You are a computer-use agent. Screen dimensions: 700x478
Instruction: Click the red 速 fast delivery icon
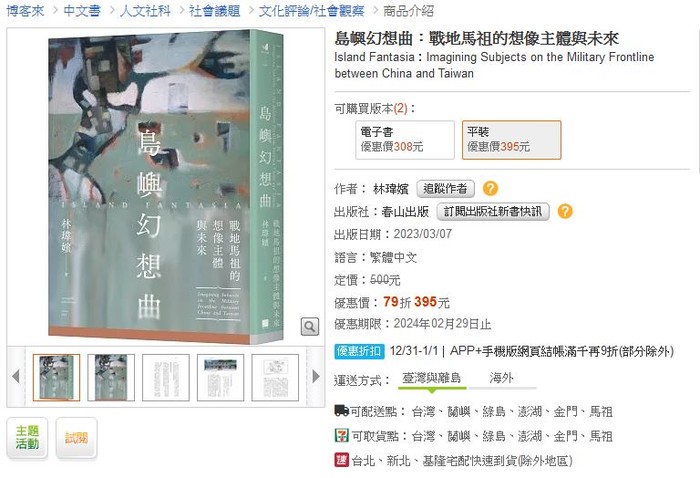[342, 460]
